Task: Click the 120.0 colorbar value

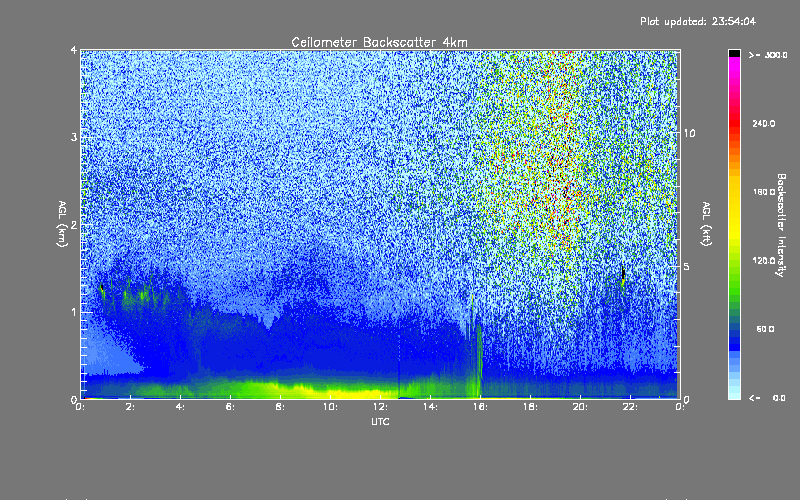Action: coord(764,260)
